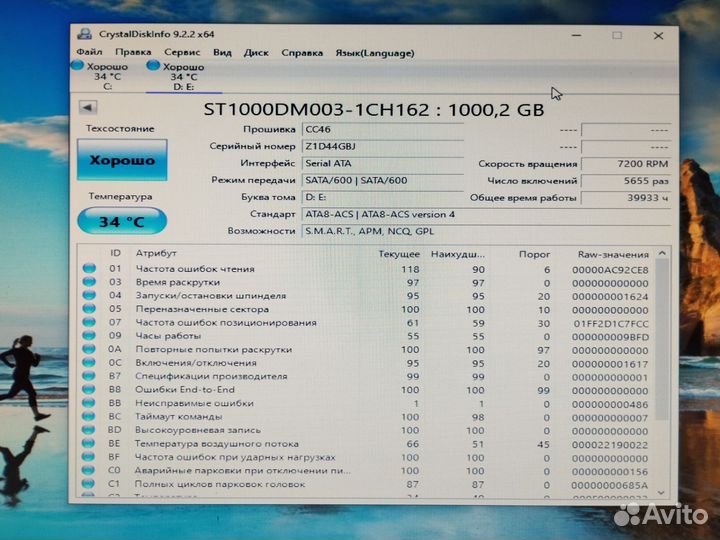The width and height of the screenshot is (720, 540).
Task: Select the Частота ошибок чтения row
Action: pyautogui.click(x=366, y=269)
